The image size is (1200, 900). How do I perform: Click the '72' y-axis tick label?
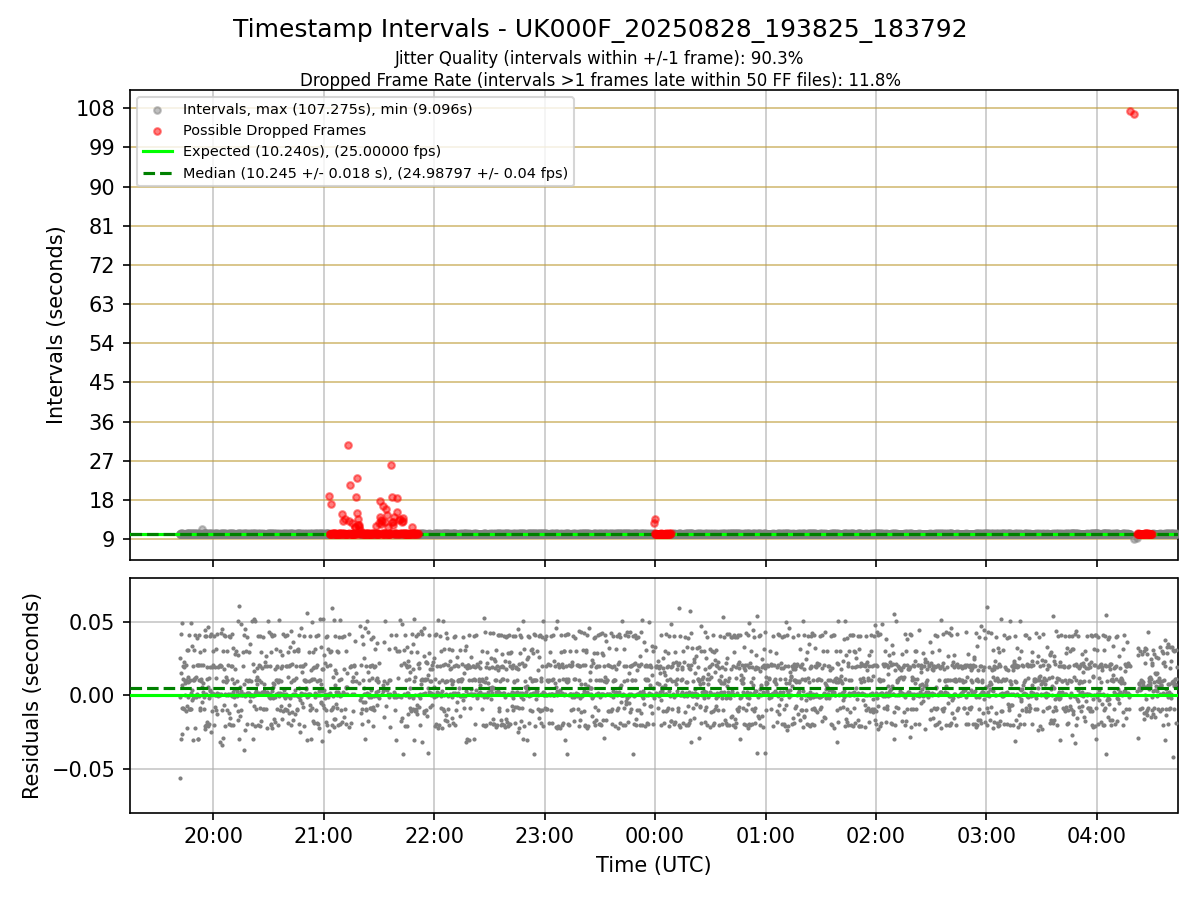[x=102, y=265]
